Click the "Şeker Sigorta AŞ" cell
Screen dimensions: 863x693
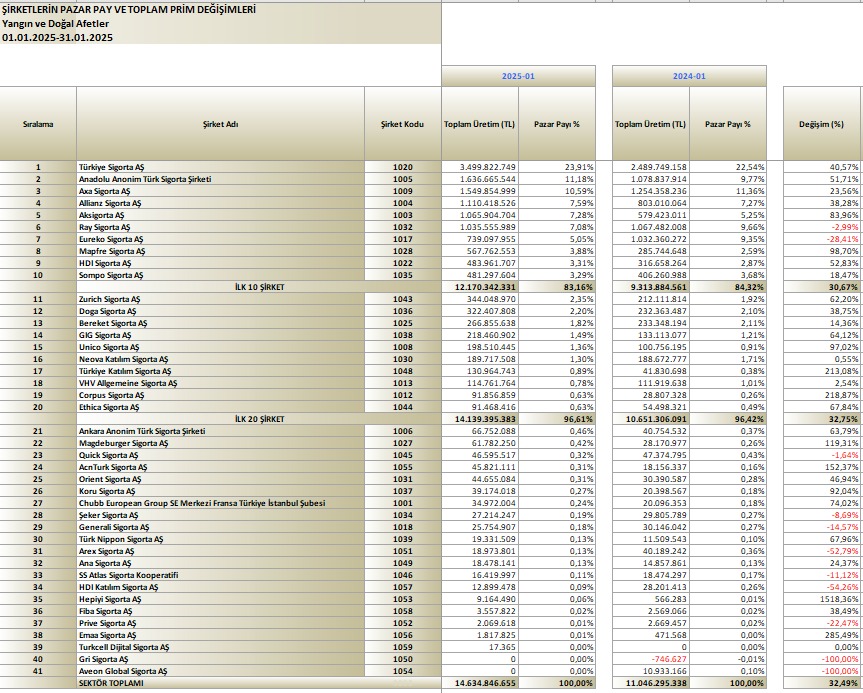(x=220, y=516)
